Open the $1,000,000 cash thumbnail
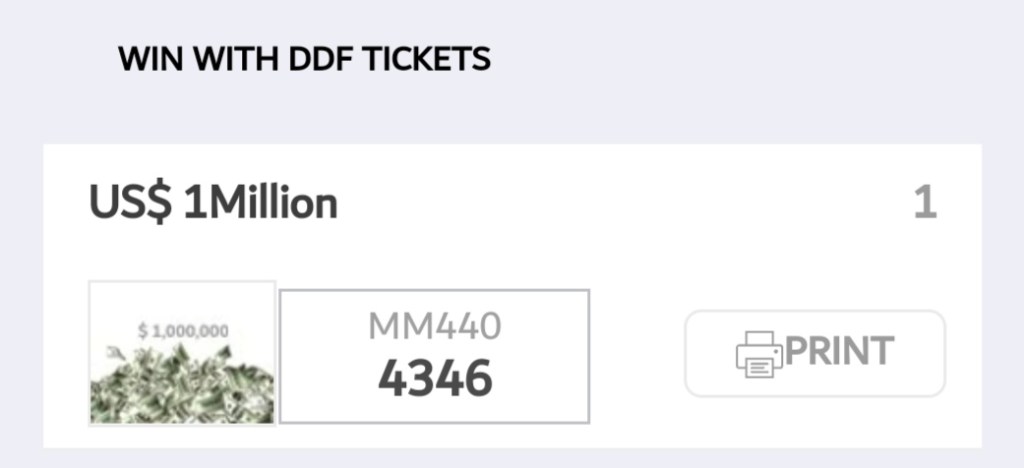The height and width of the screenshot is (468, 1024). click(182, 352)
